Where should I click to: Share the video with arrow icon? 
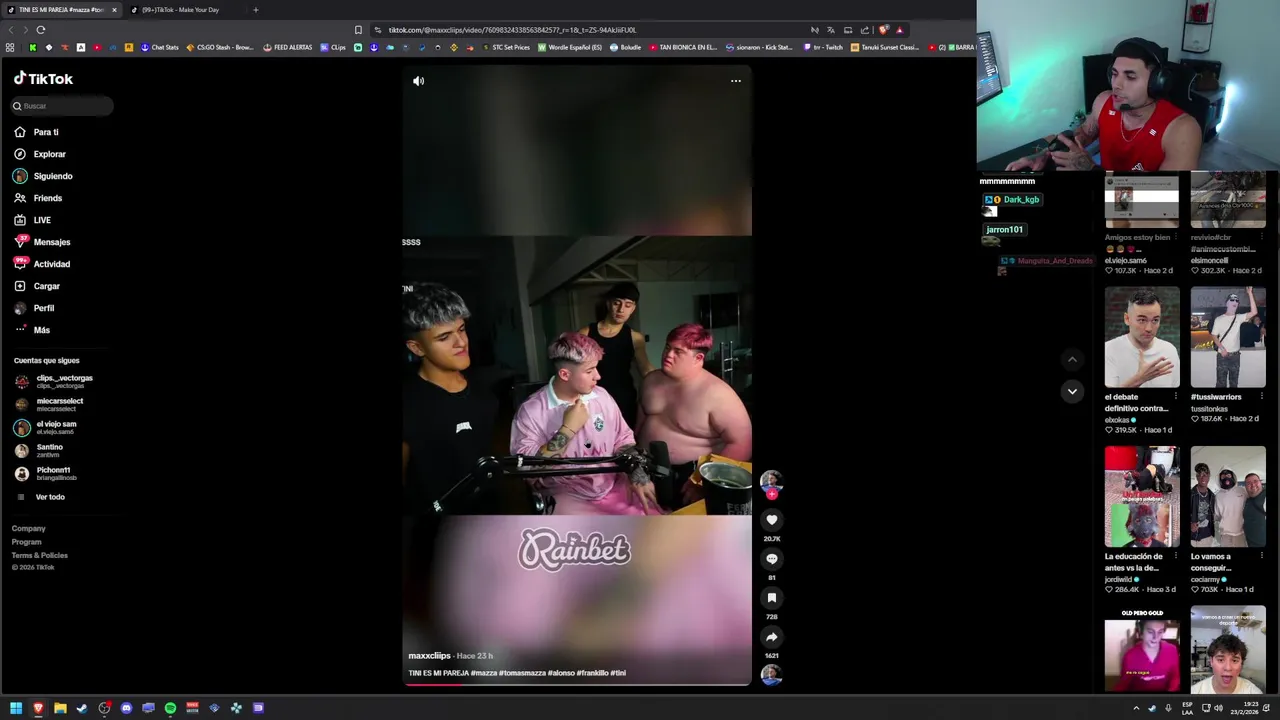click(x=771, y=637)
